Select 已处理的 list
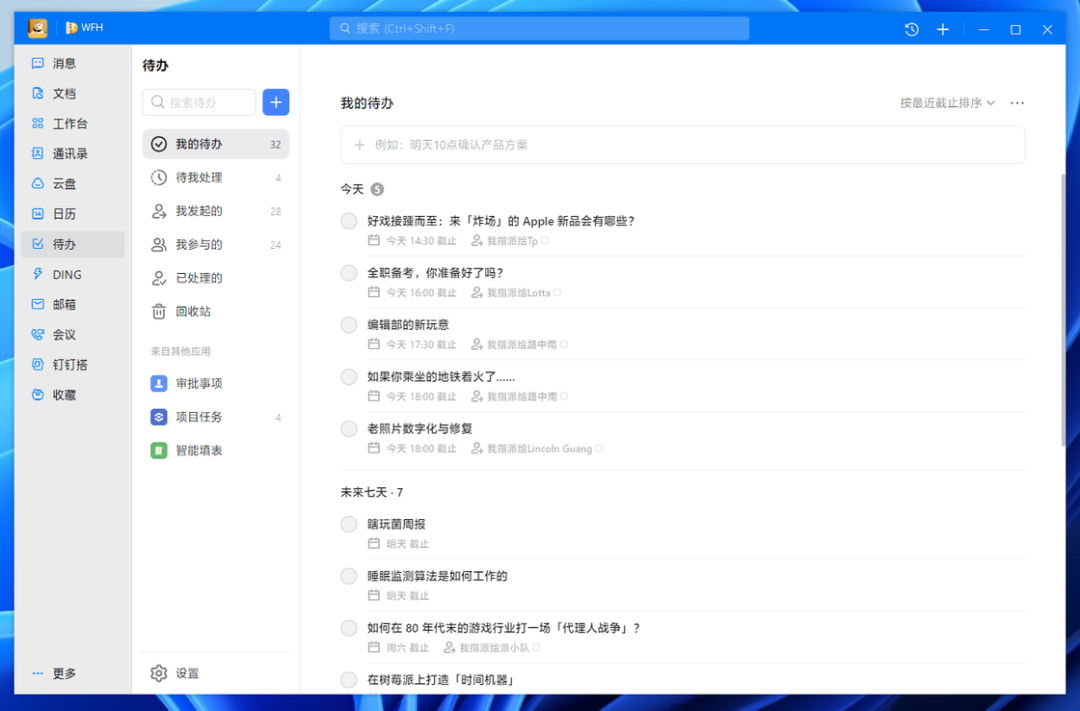Viewport: 1080px width, 711px height. [x=216, y=278]
